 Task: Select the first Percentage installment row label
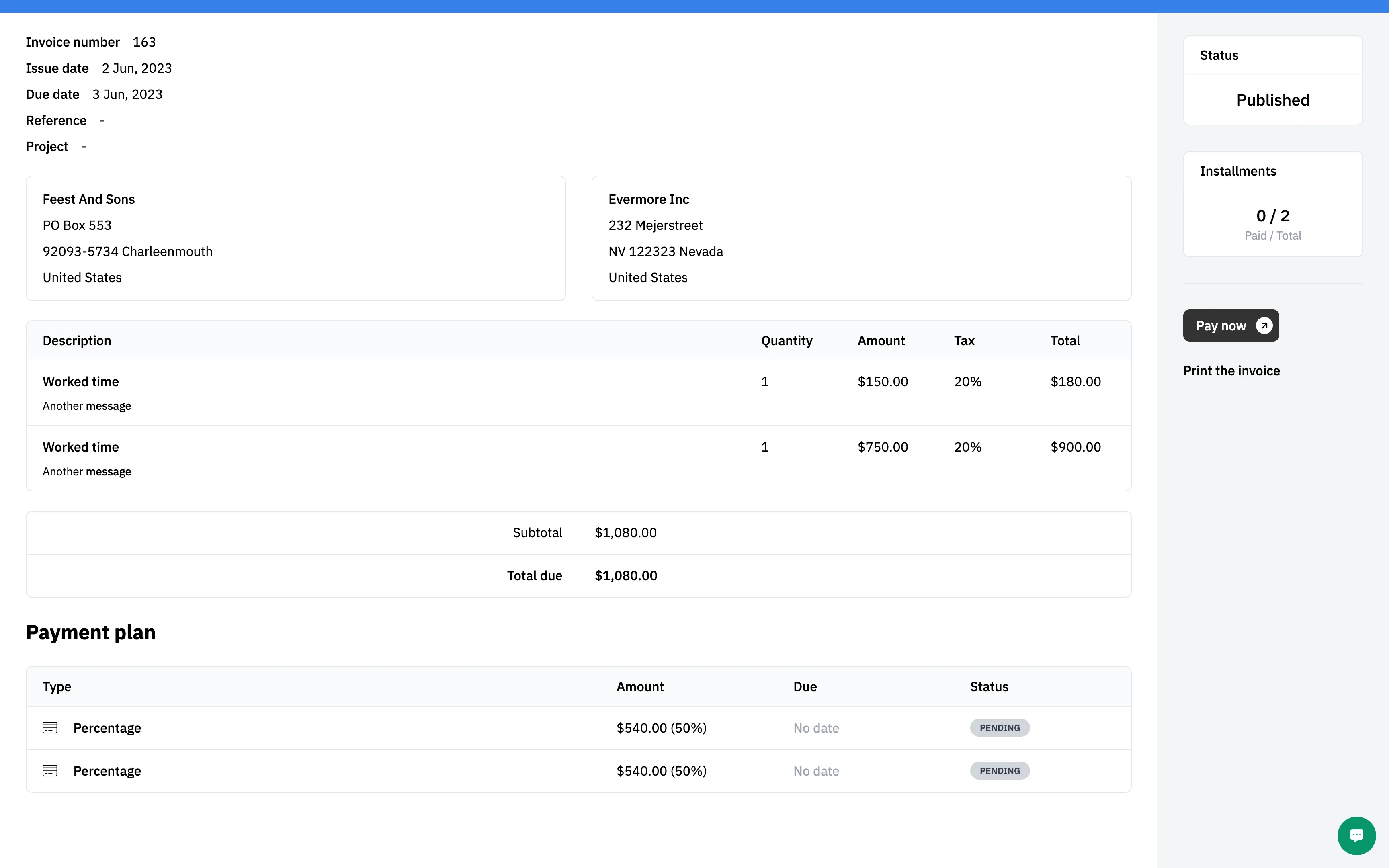(107, 728)
